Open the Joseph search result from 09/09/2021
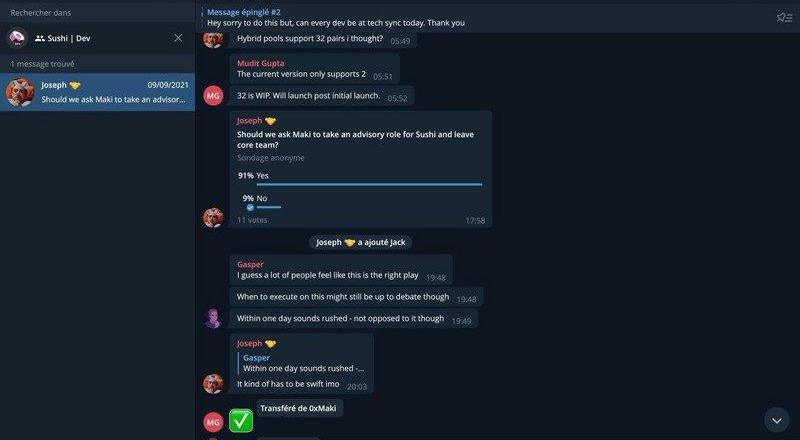 [x=97, y=92]
